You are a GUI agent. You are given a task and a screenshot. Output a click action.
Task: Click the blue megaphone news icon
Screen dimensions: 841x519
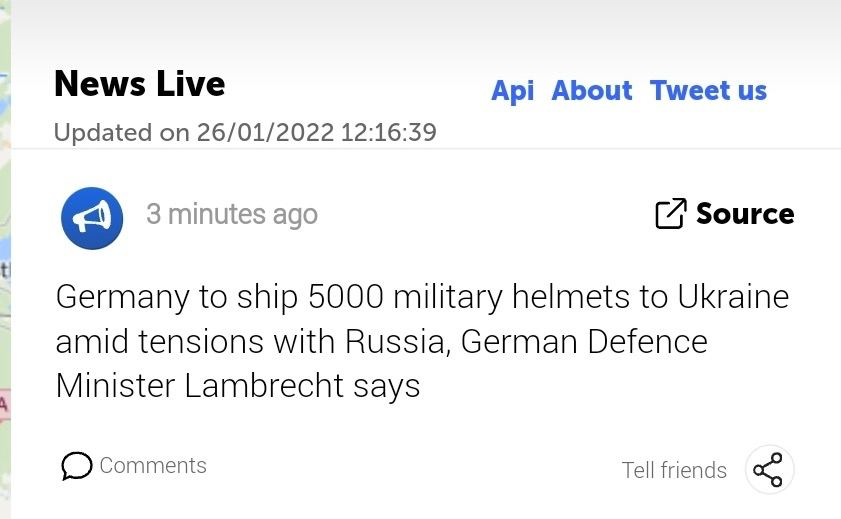[x=92, y=217]
